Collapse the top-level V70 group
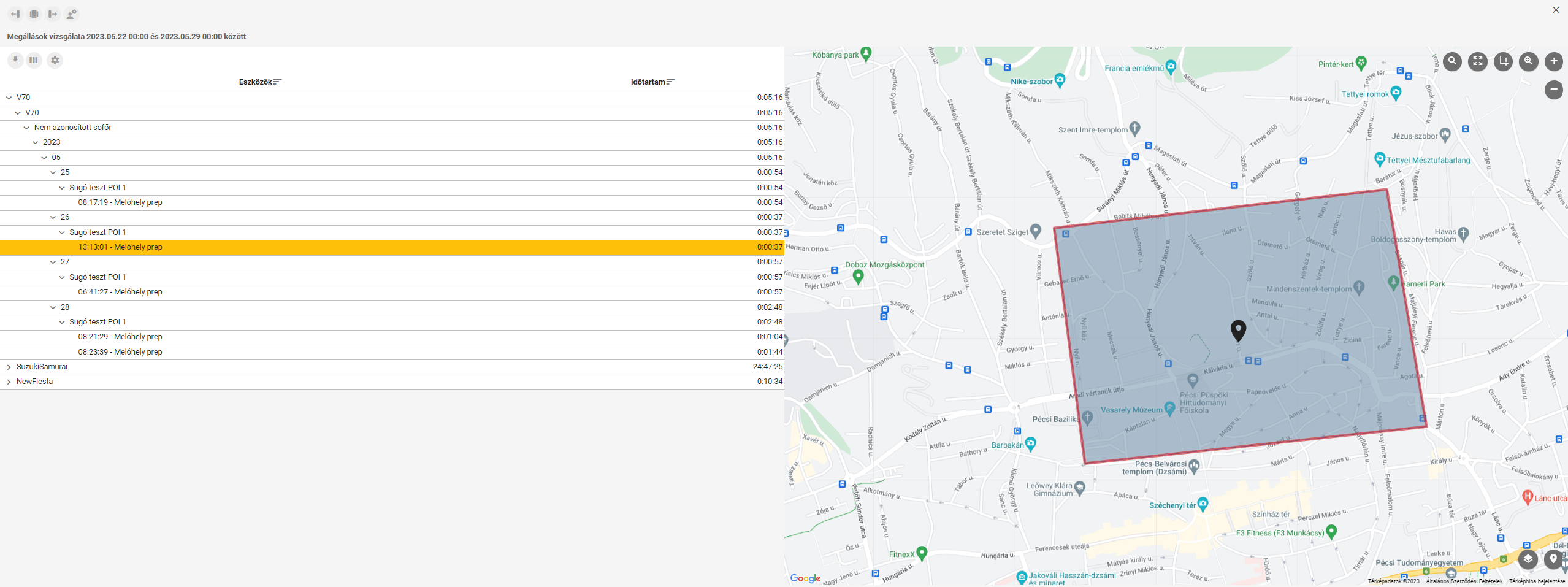Screen dimensions: 1568x587 coord(9,98)
